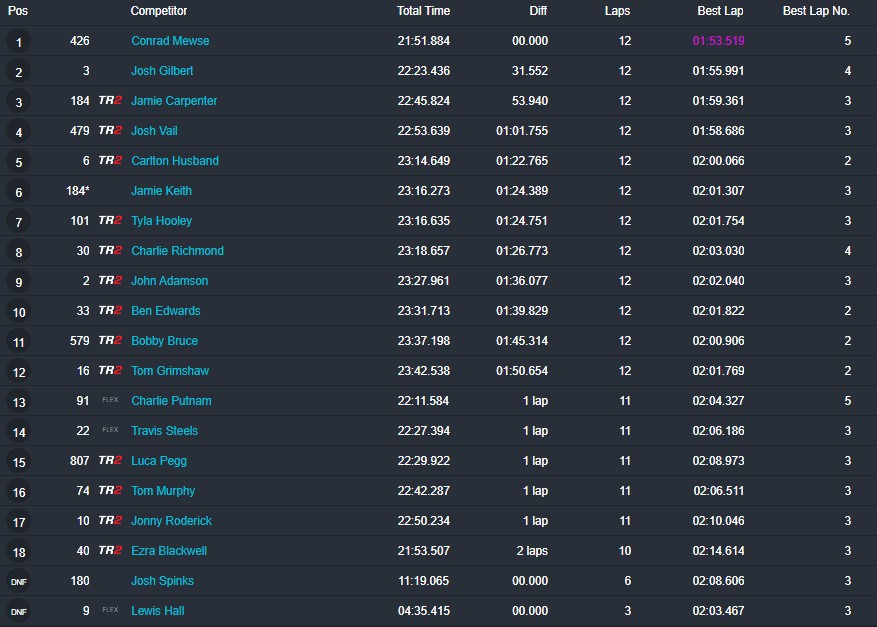Click the Total Time column header
Viewport: 877px width, 627px height.
423,11
